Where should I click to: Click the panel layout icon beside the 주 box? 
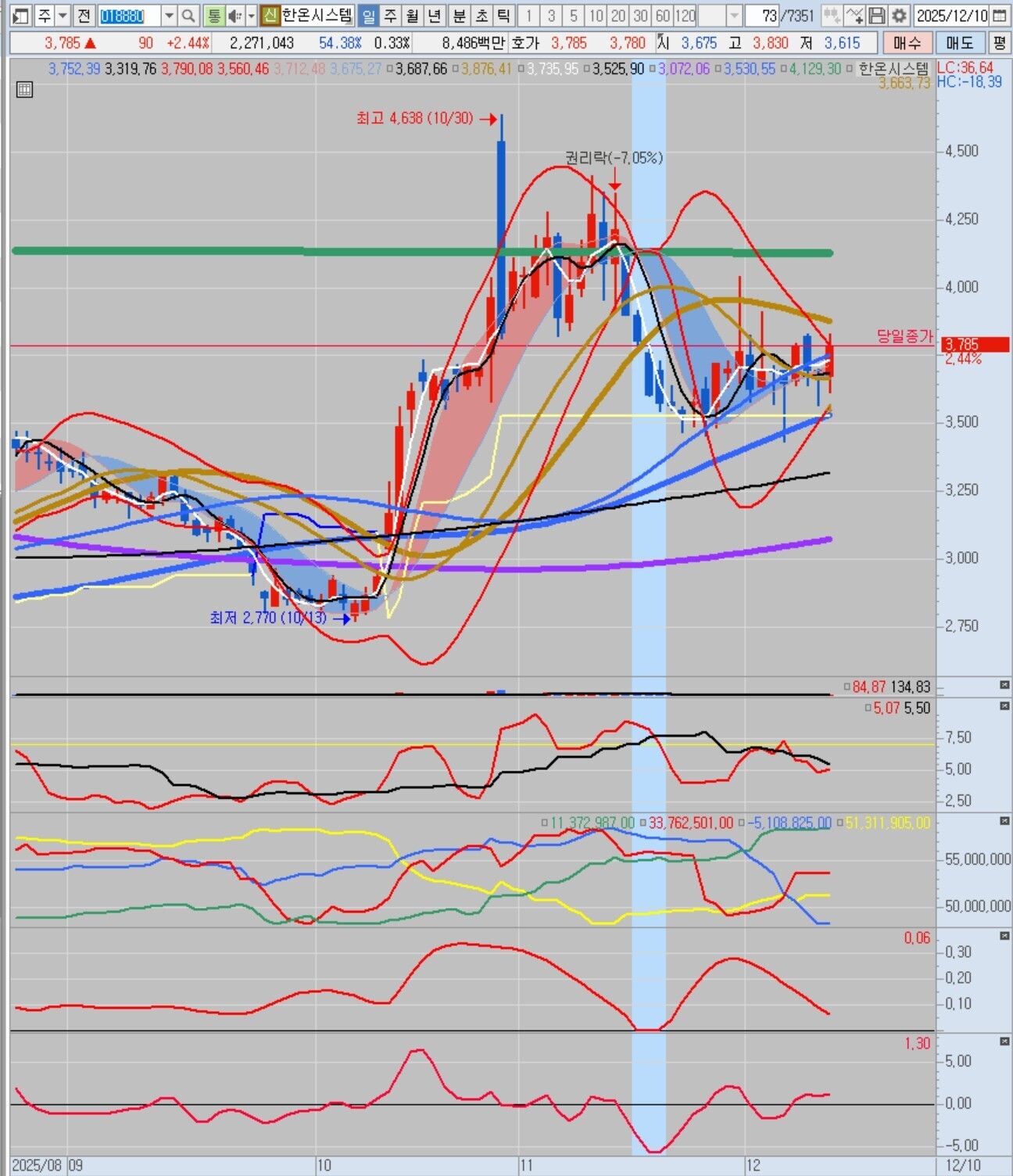click(21, 15)
